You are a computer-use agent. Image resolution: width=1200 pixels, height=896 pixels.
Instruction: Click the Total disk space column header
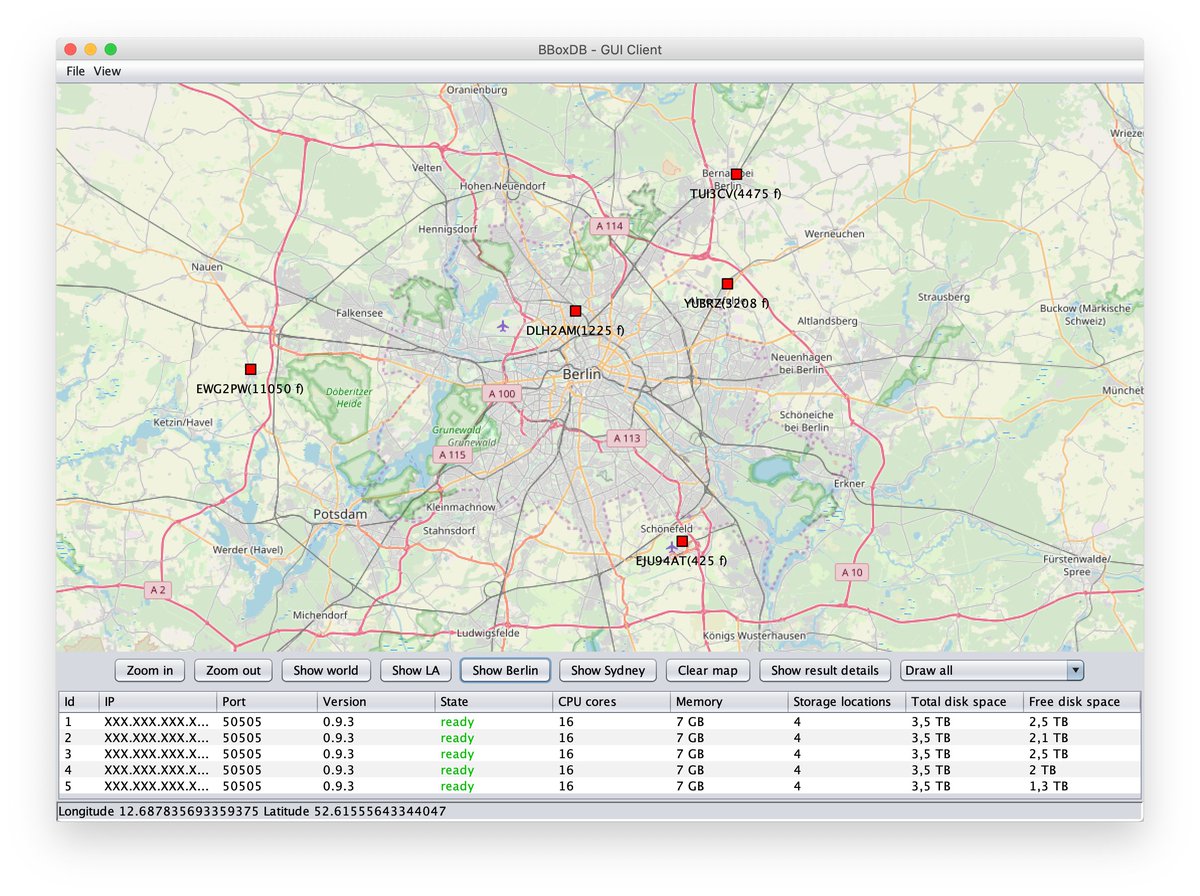(965, 702)
